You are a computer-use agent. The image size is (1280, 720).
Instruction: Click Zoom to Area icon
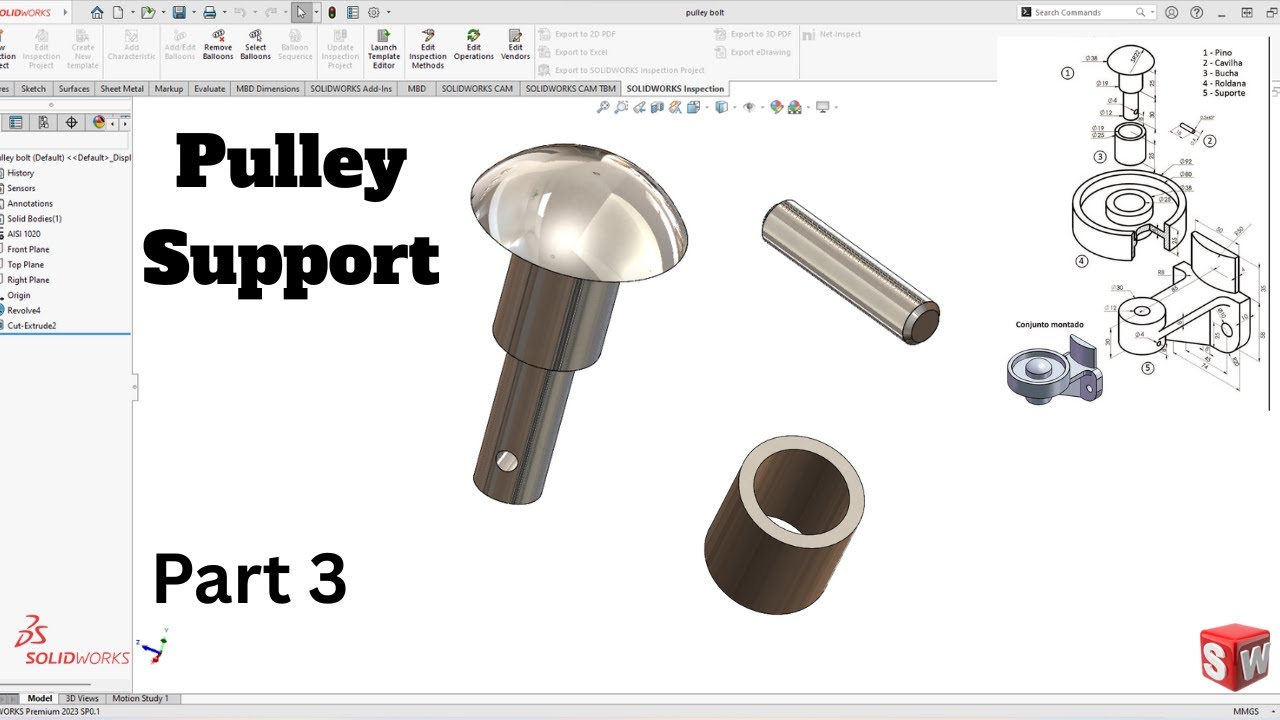tap(621, 107)
